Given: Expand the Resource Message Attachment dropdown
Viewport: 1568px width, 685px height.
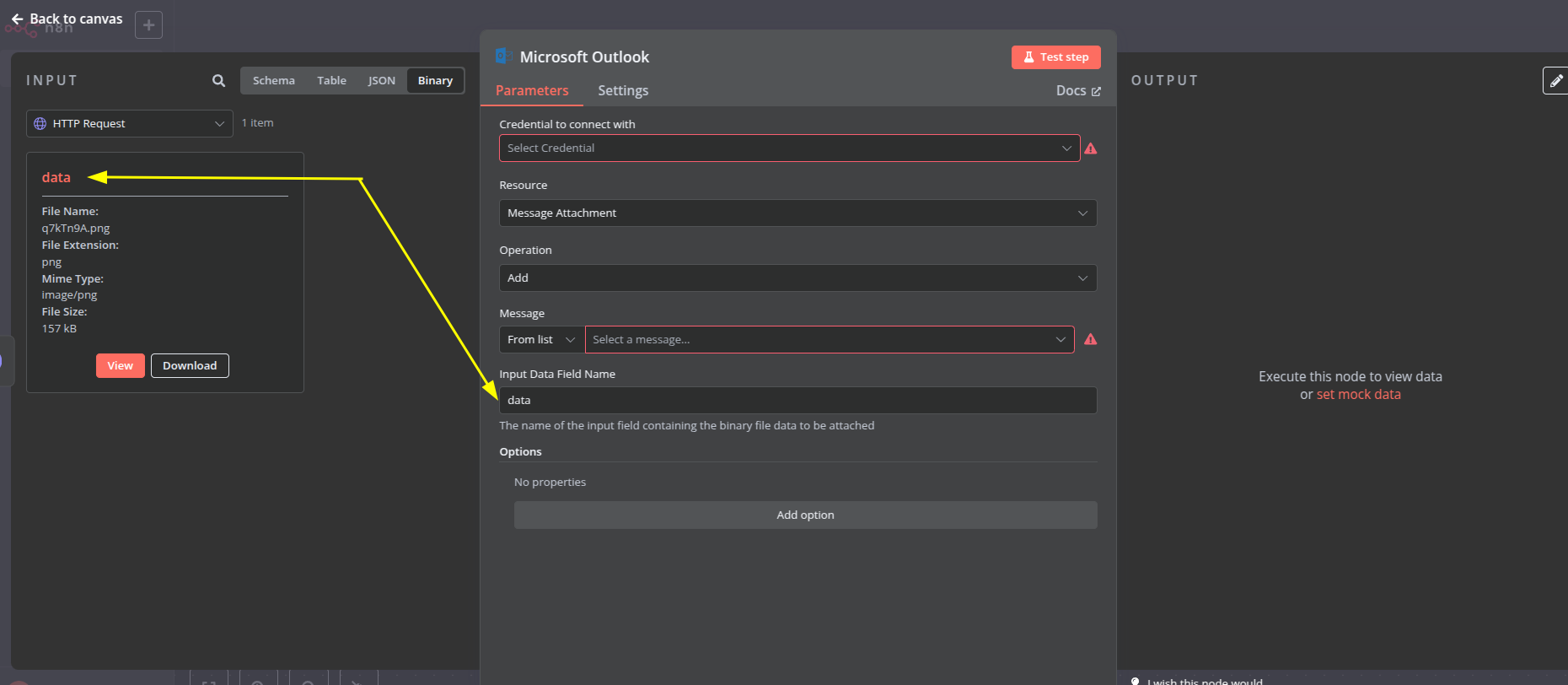Looking at the screenshot, I should click(x=797, y=213).
